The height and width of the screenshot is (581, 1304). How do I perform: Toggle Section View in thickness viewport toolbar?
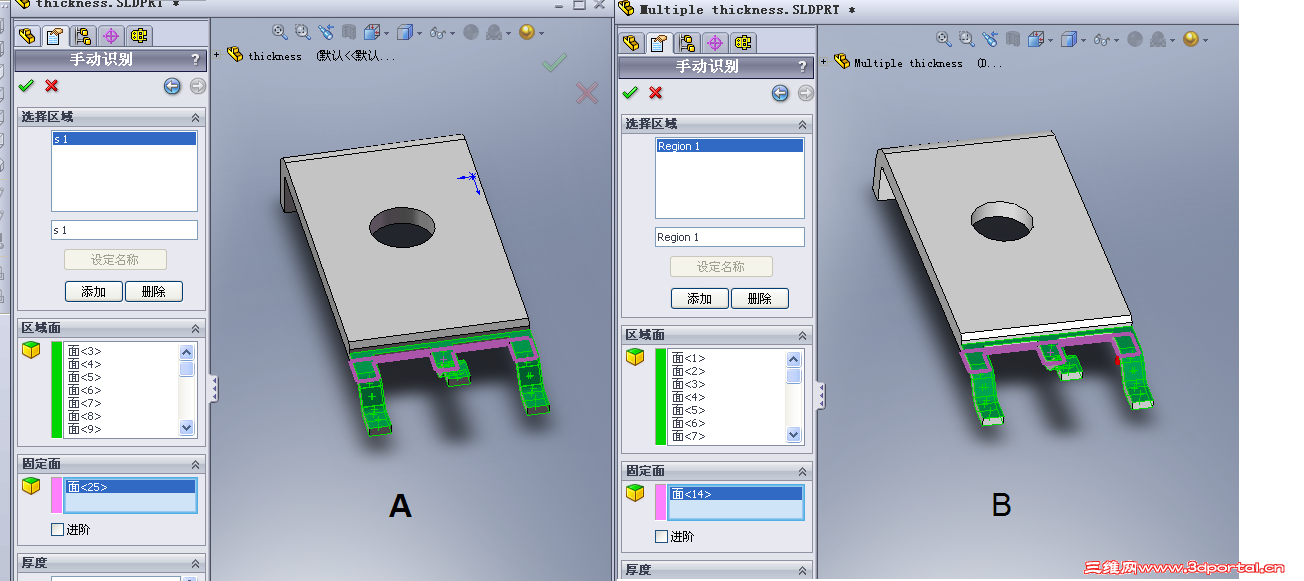[348, 32]
